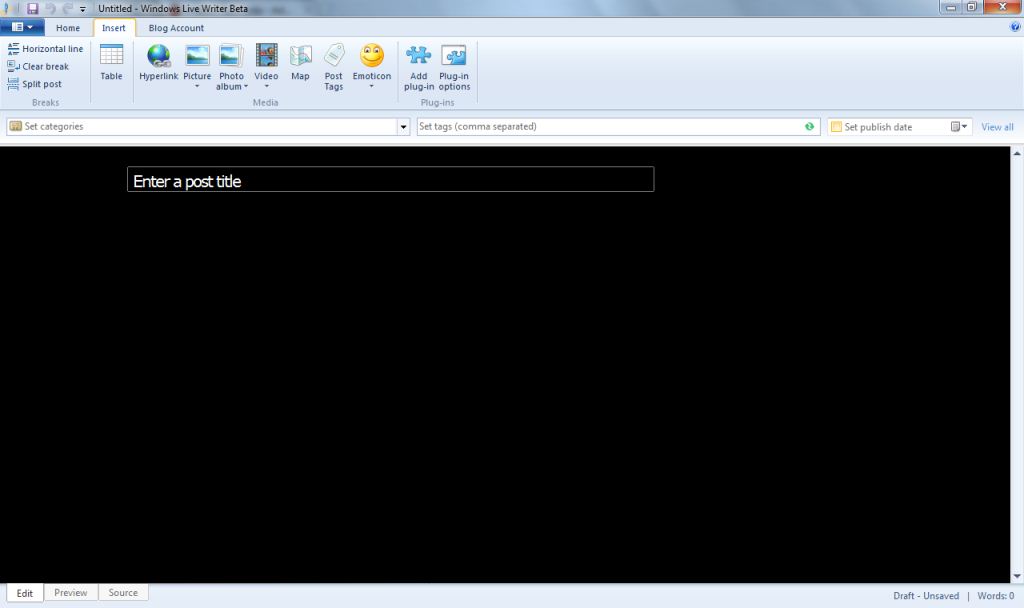Expand the Video dropdown arrow
The height and width of the screenshot is (608, 1024).
coord(266,86)
